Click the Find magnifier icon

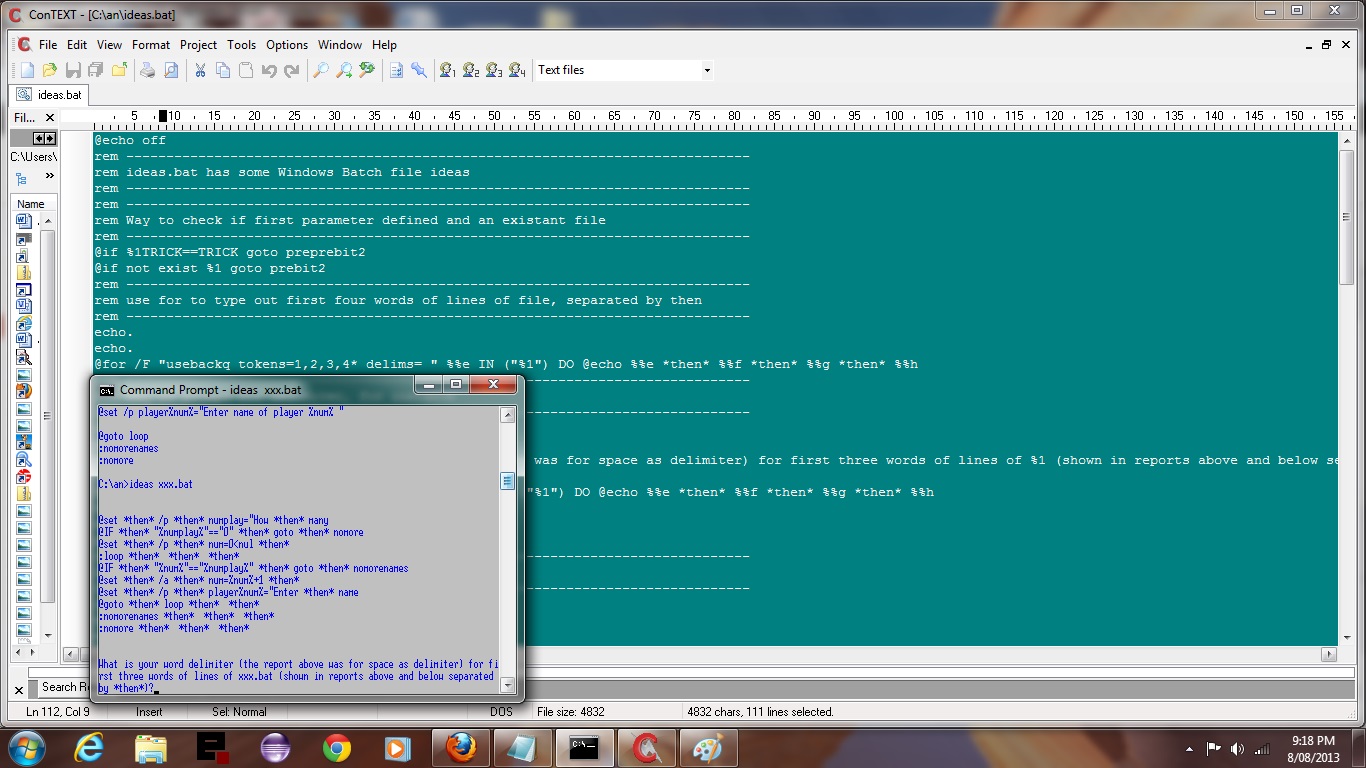(321, 70)
